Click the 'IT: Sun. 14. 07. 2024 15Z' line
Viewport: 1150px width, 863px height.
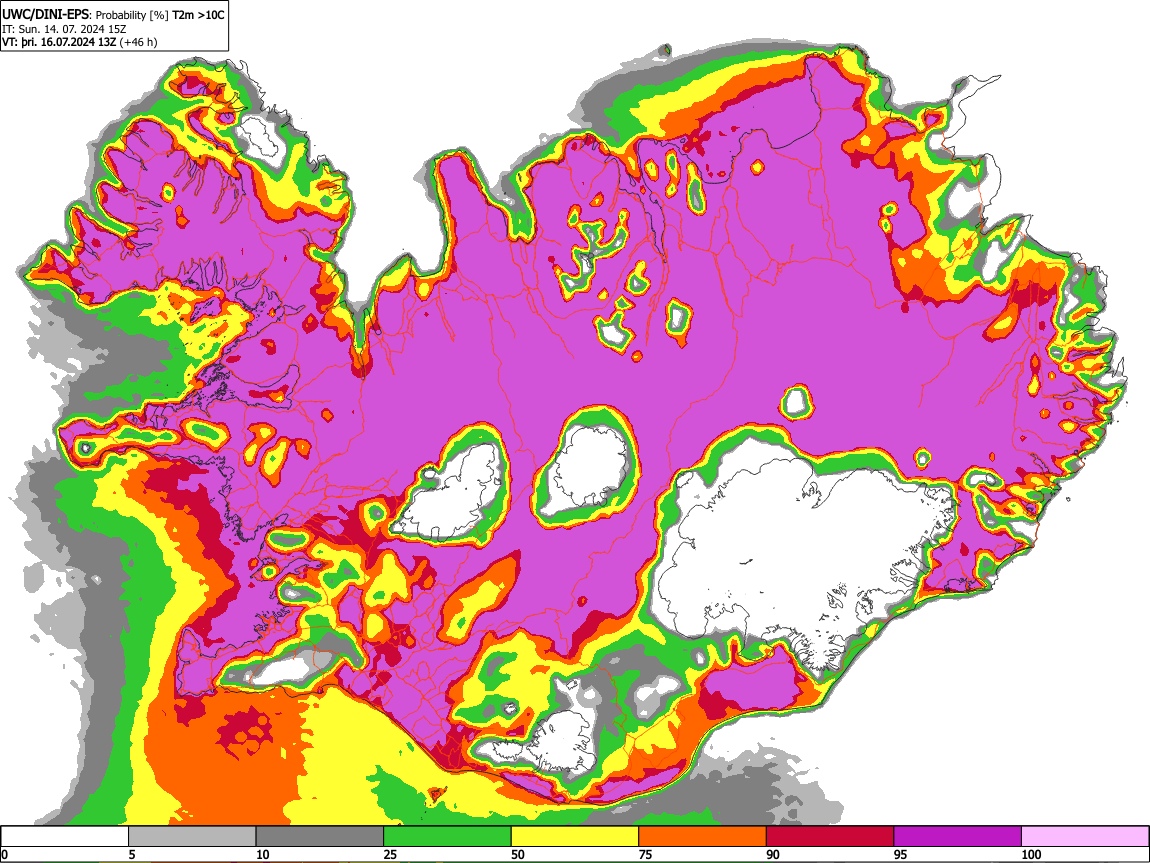[65, 29]
